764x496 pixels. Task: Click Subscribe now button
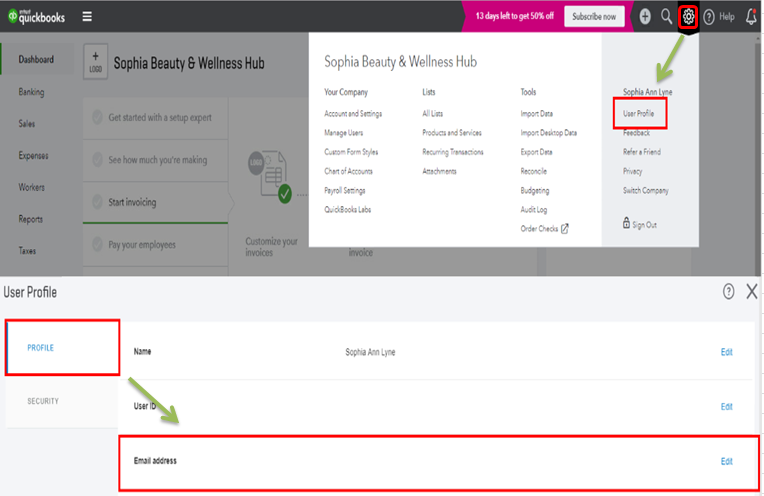[594, 17]
